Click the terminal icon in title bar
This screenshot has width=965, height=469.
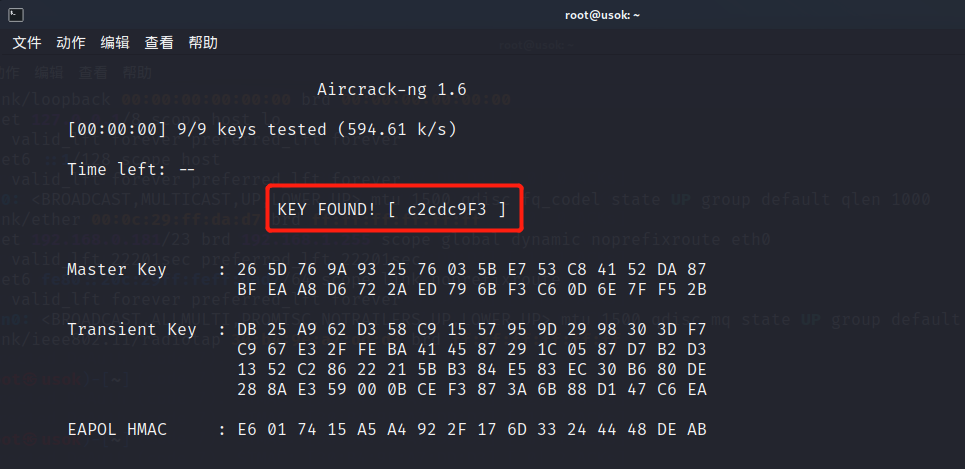tap(16, 15)
